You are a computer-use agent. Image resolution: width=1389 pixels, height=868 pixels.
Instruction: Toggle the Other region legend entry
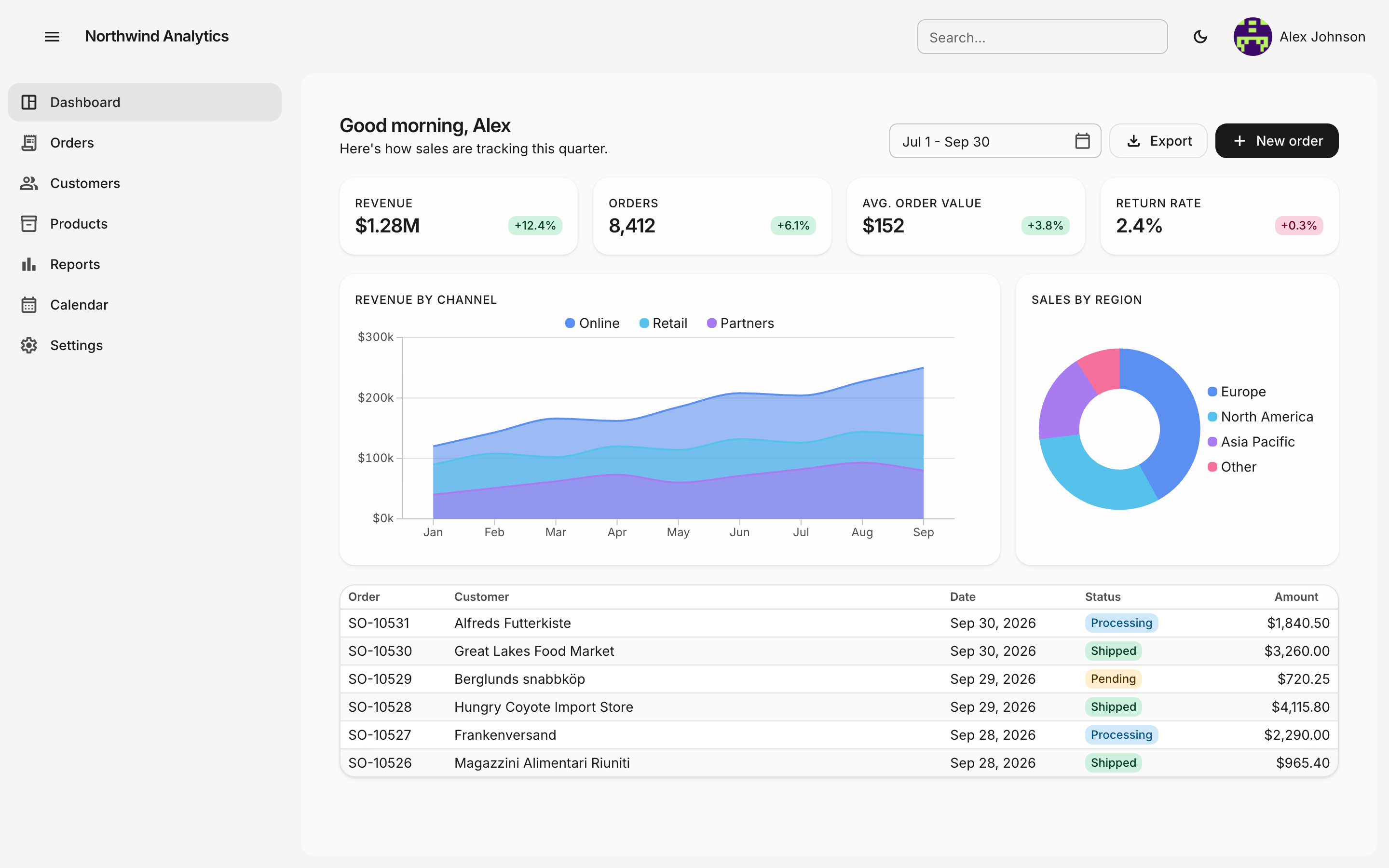tap(1232, 467)
